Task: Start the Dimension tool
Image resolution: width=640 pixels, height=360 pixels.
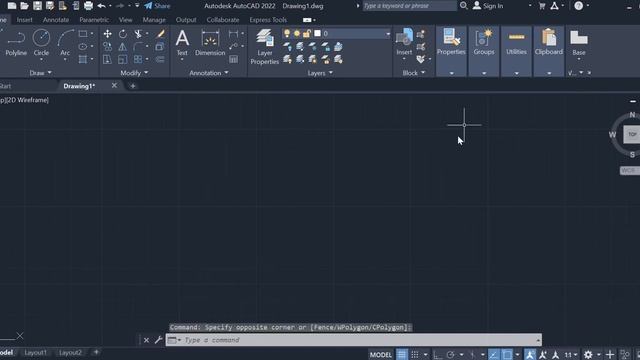Action: (x=210, y=43)
